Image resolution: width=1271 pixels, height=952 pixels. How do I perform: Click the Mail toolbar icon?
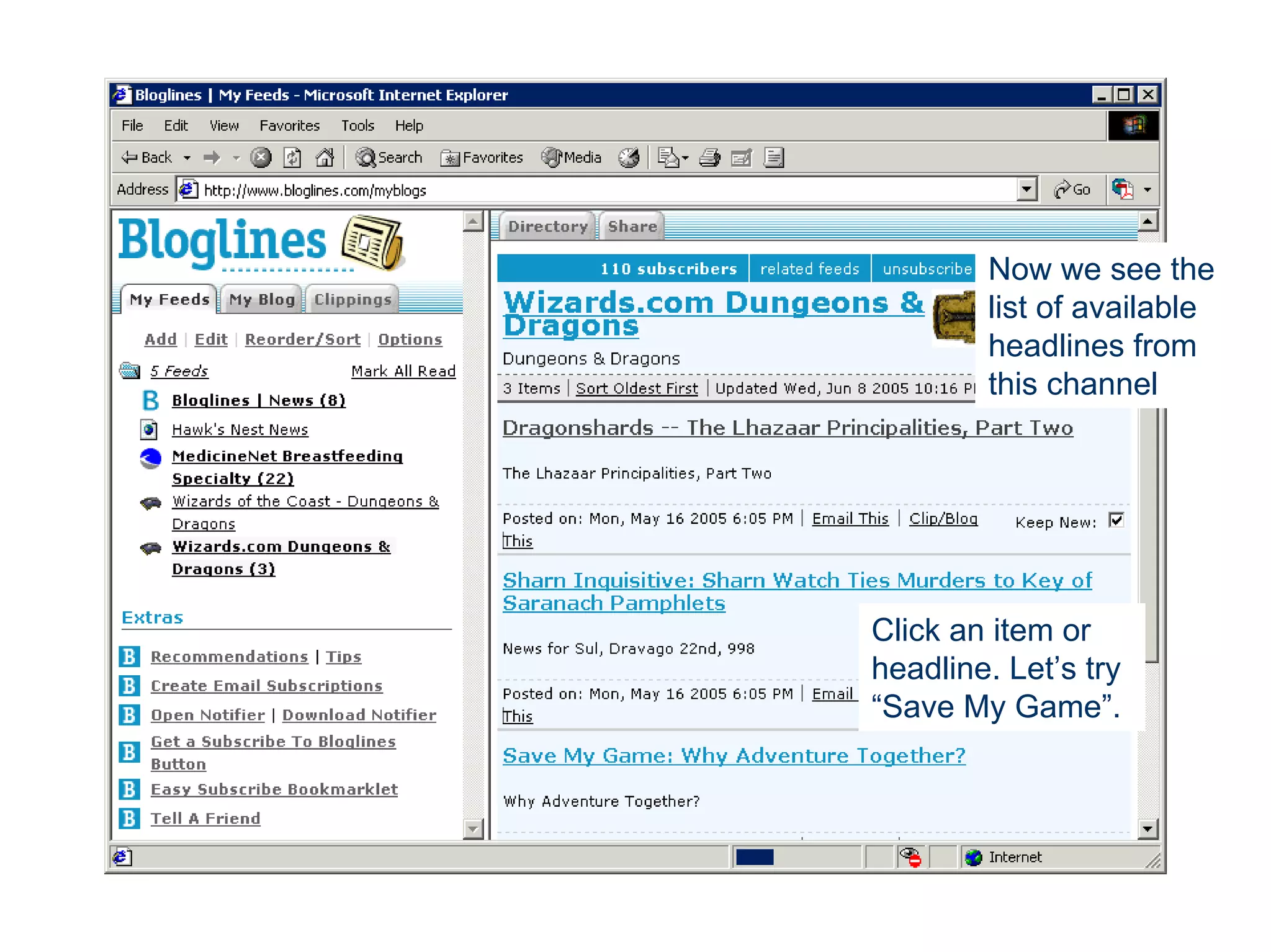coord(668,158)
